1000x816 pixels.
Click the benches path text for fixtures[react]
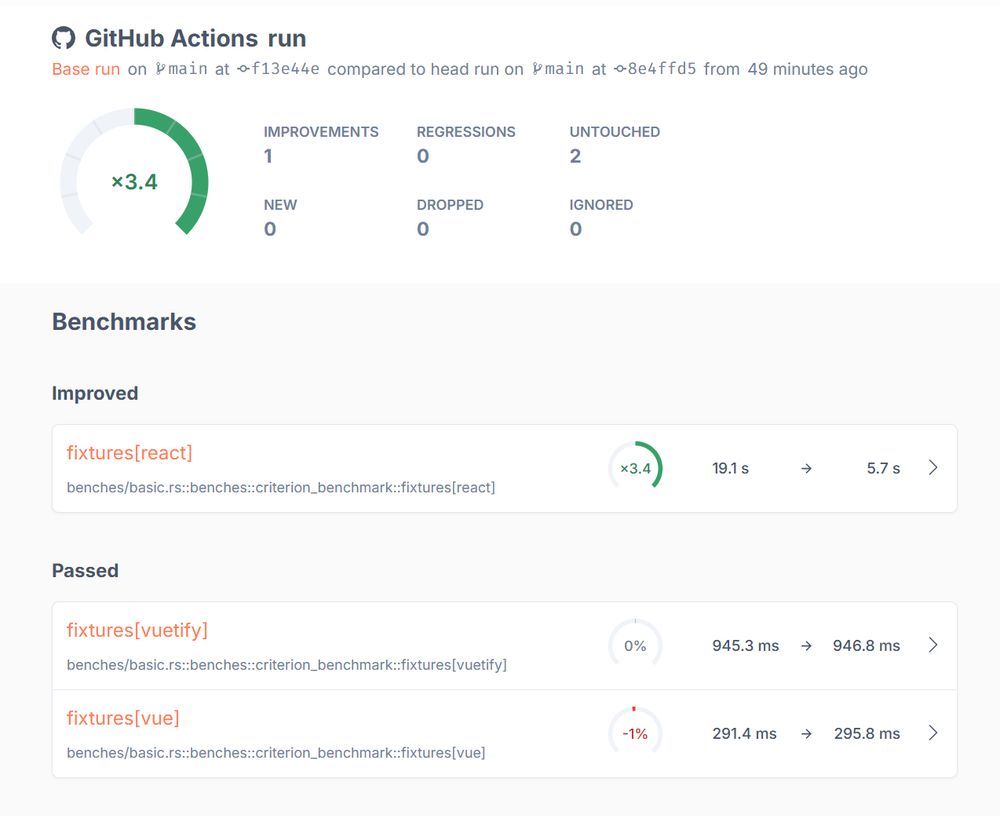tap(281, 487)
